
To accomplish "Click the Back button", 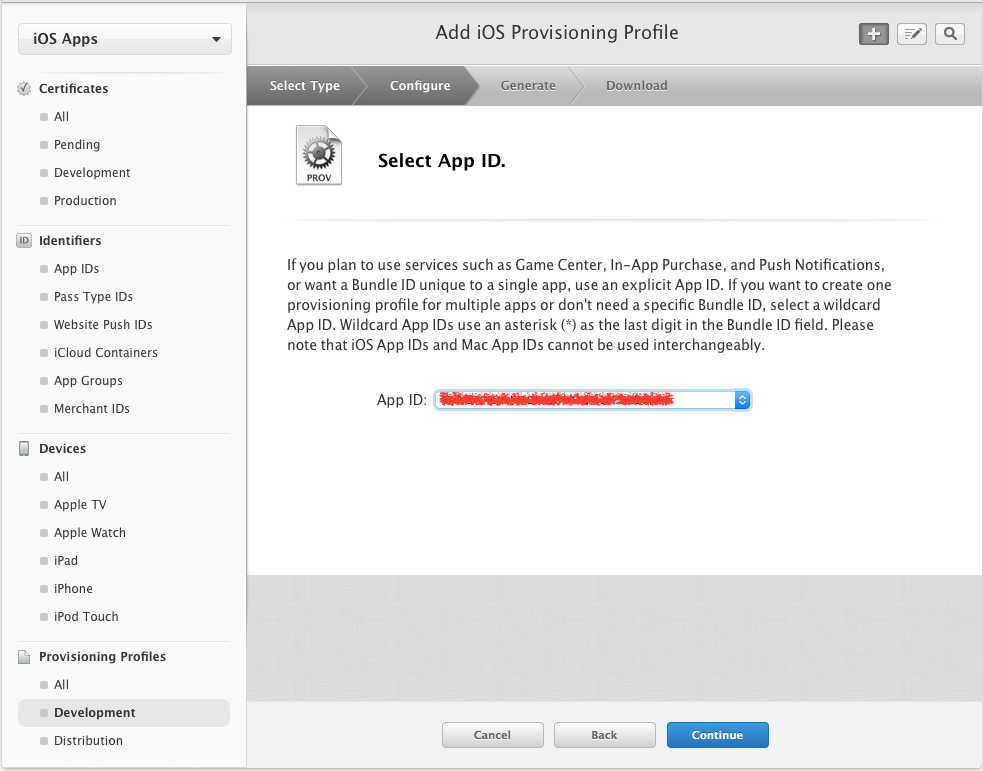I will pyautogui.click(x=604, y=735).
